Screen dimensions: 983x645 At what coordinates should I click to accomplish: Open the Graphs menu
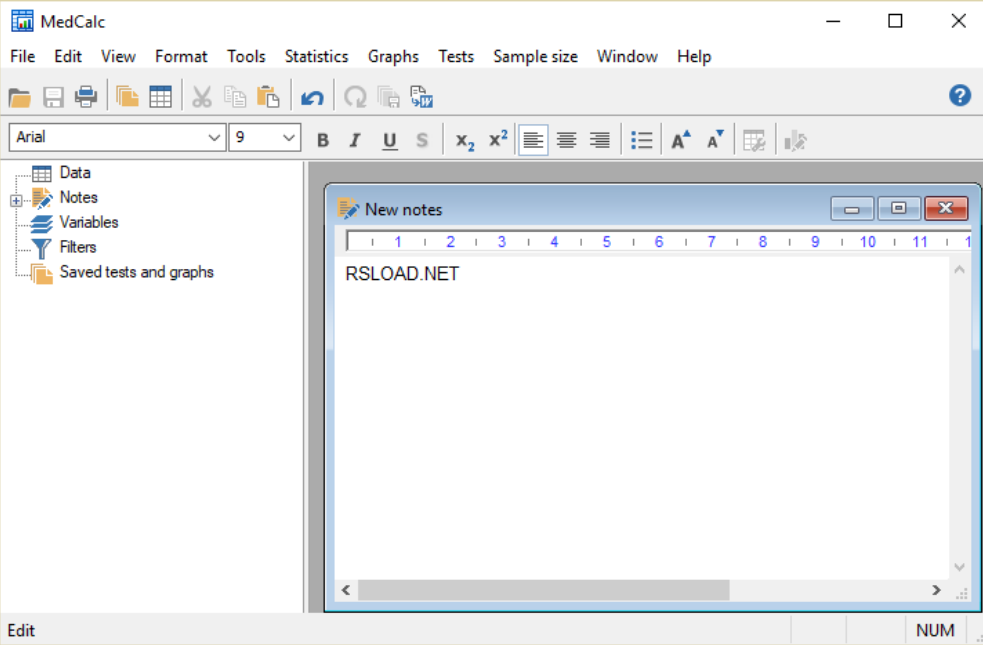[393, 56]
